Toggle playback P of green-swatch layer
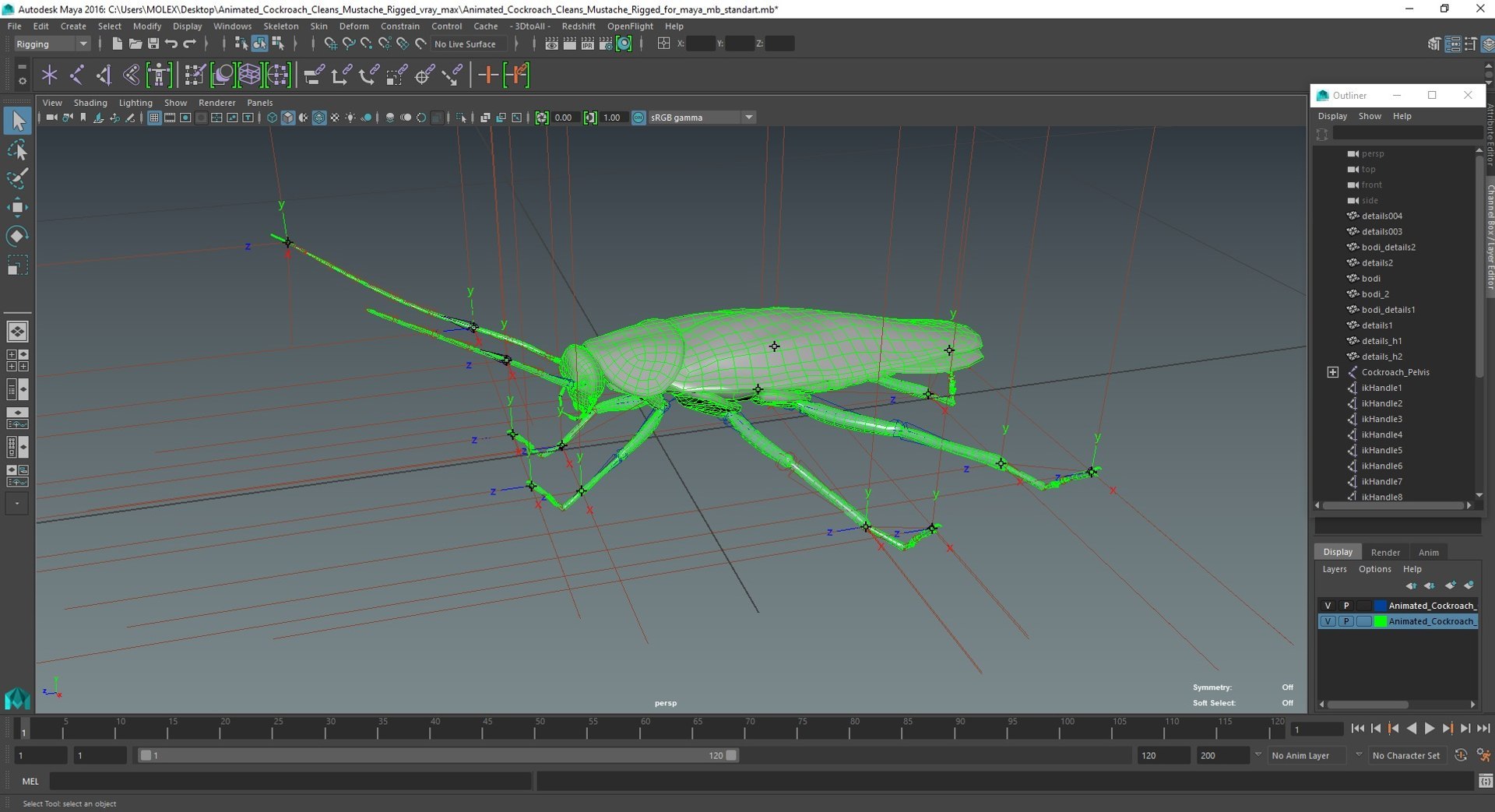The image size is (1495, 812). (1345, 621)
